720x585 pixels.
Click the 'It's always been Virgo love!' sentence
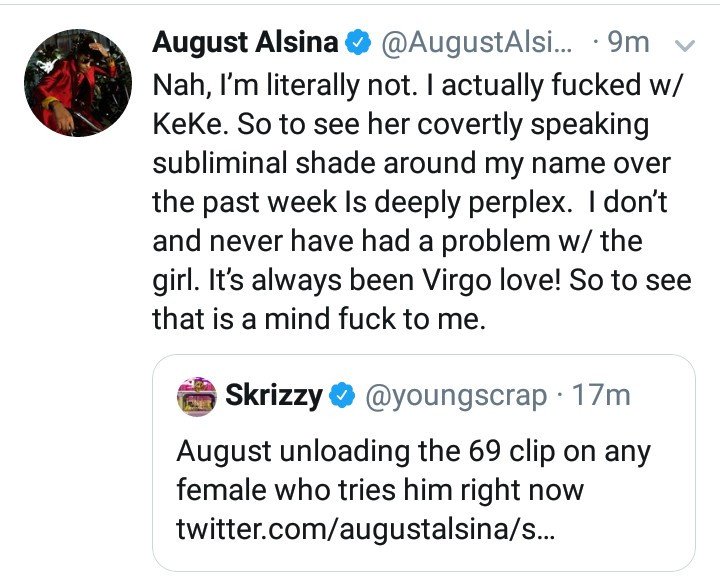385,281
